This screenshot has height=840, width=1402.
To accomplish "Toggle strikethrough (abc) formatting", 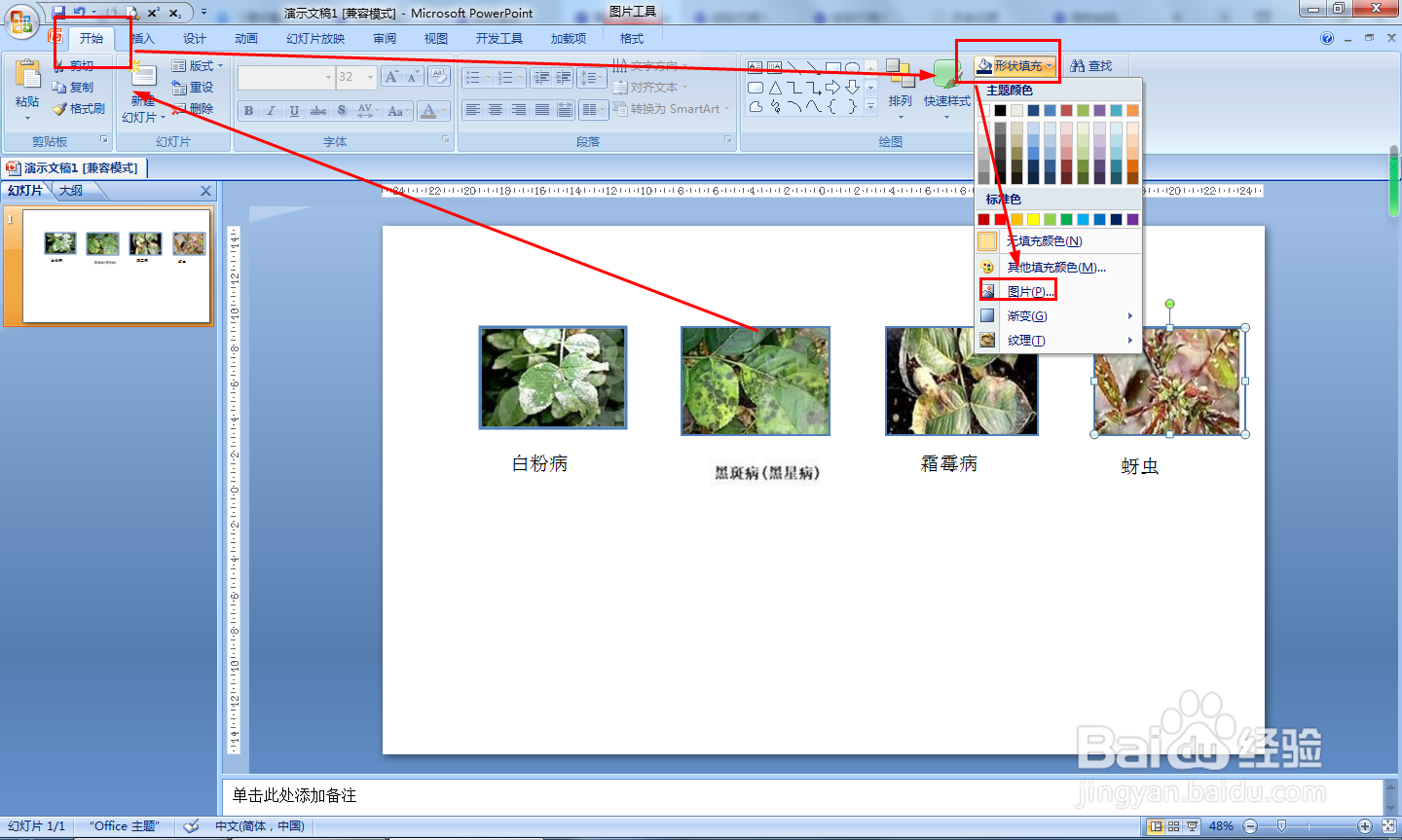I will 318,111.
